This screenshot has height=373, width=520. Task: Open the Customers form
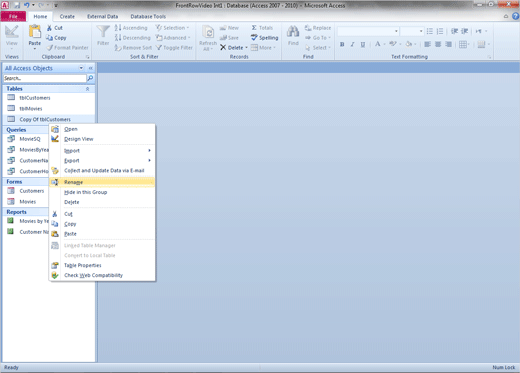point(27,191)
